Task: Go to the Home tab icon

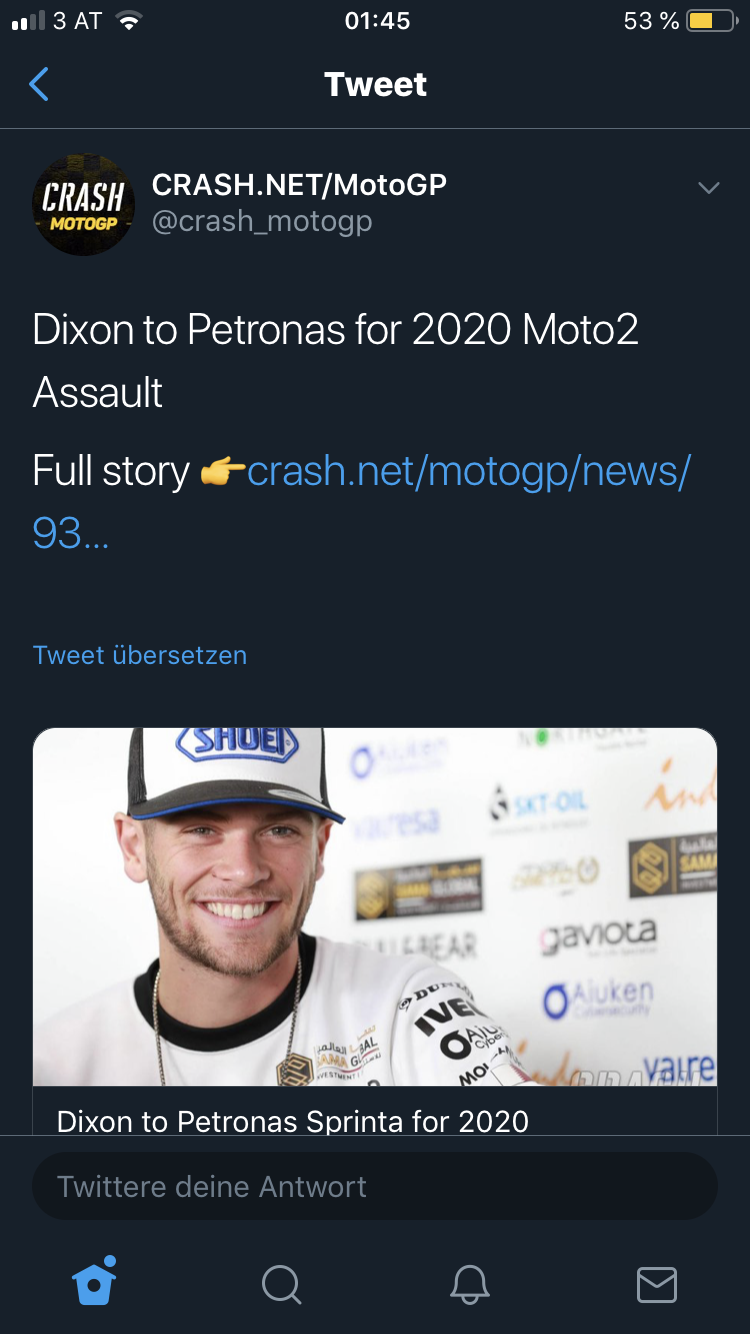Action: (95, 1283)
